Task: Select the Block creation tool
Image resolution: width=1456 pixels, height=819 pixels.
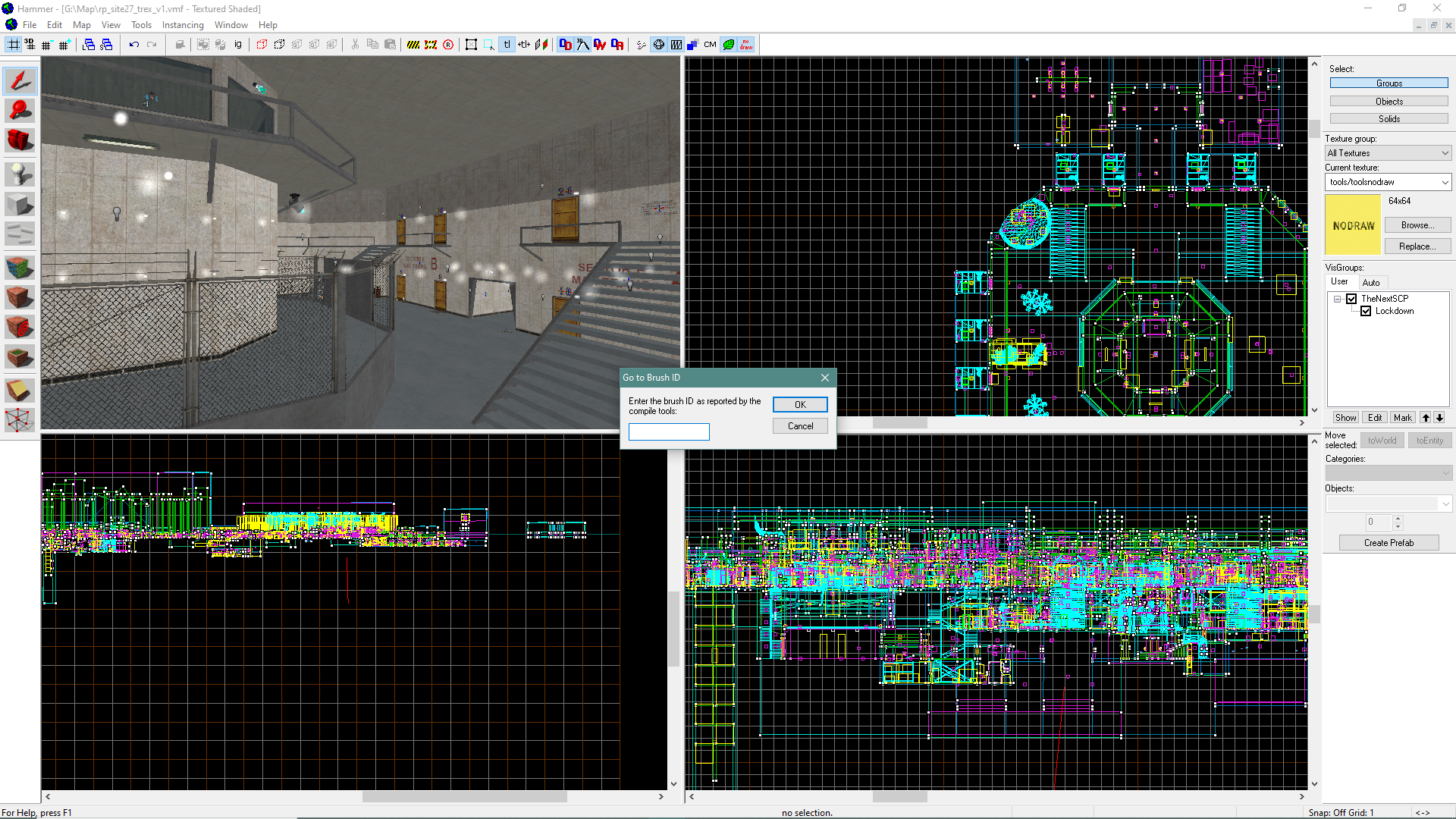Action: click(x=20, y=205)
